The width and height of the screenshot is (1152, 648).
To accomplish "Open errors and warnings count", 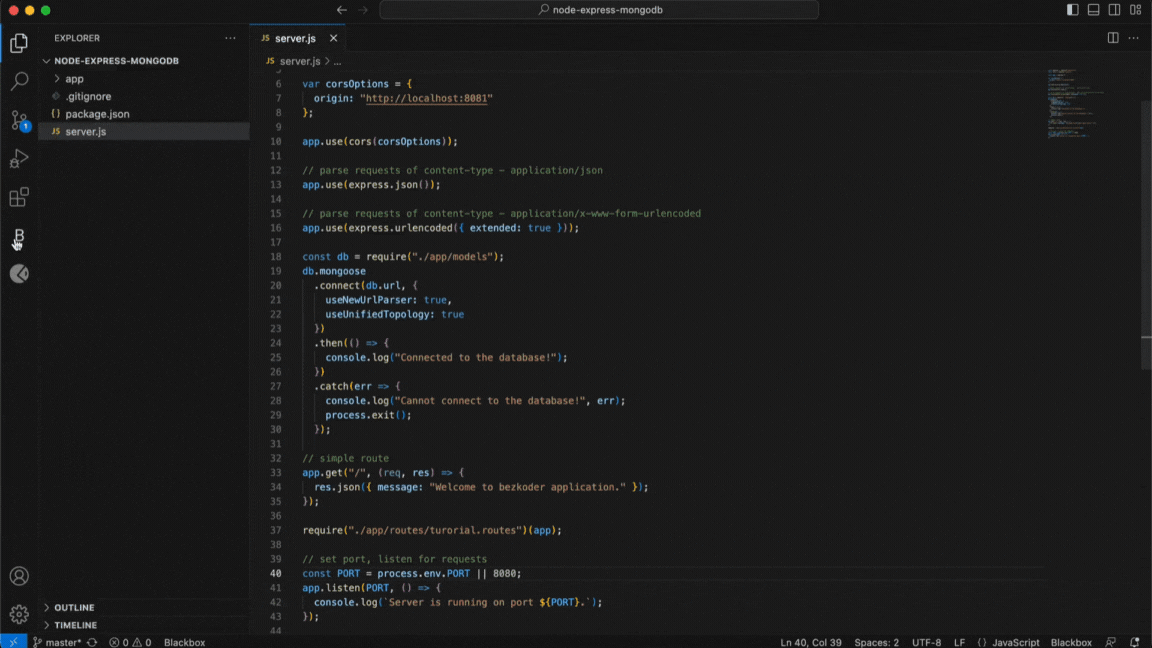I will (130, 642).
